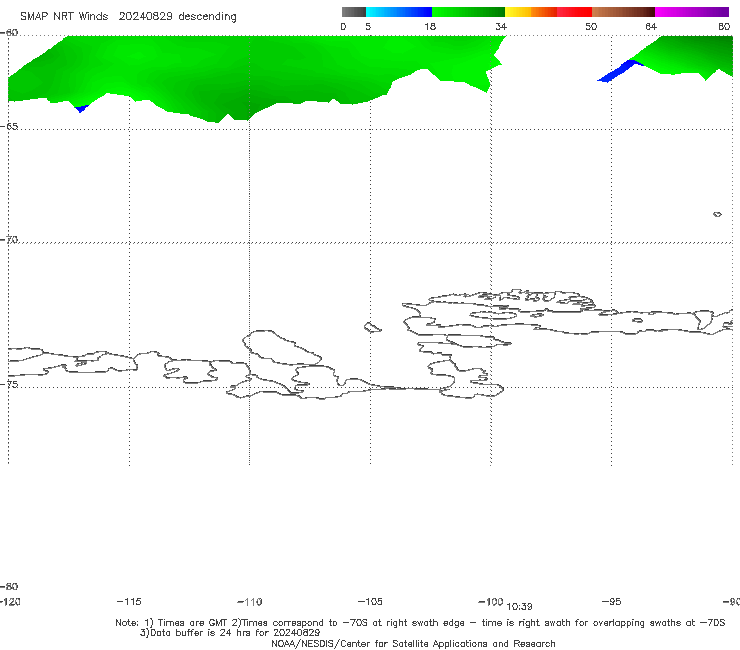Click the -75 latitude axis label

click(9, 384)
